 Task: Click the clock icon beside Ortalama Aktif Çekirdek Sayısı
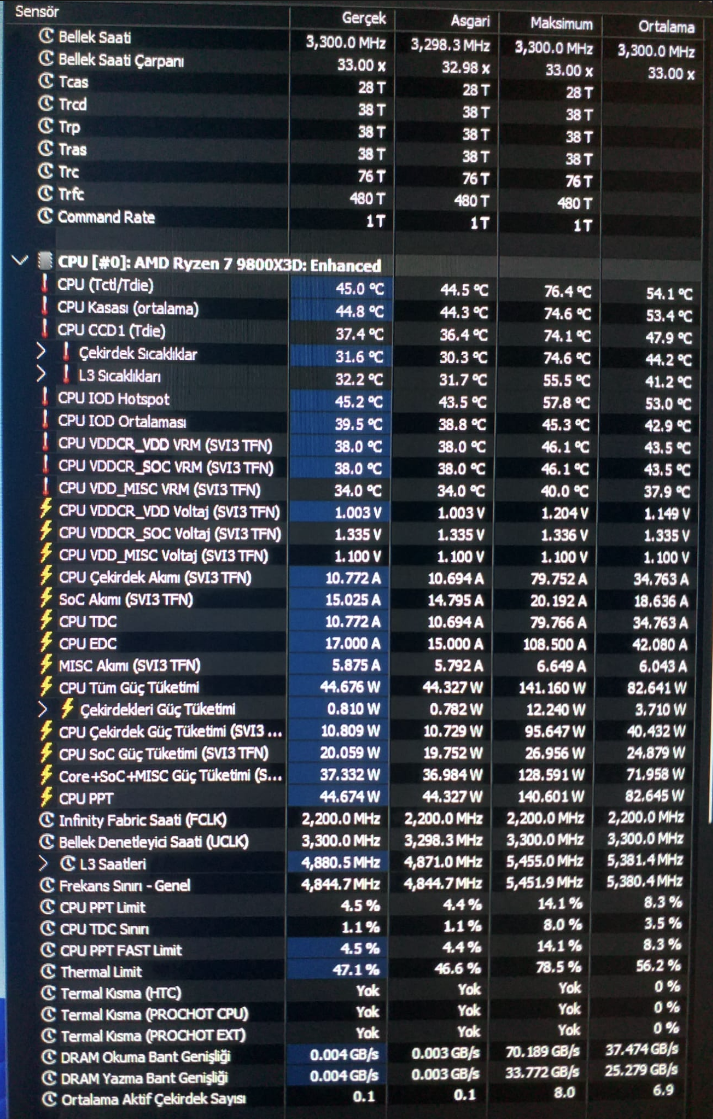pyautogui.click(x=49, y=1100)
